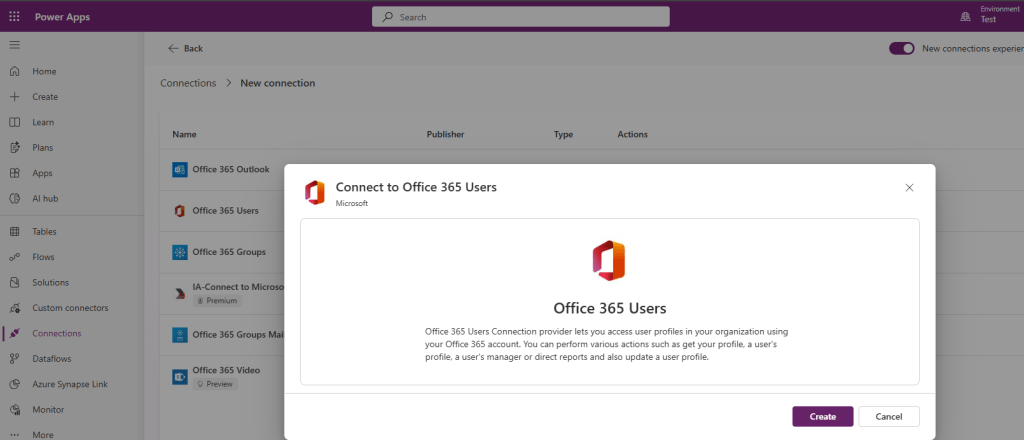Go to Solutions in the sidebar
Screen dimensions: 1024x440
(50, 283)
